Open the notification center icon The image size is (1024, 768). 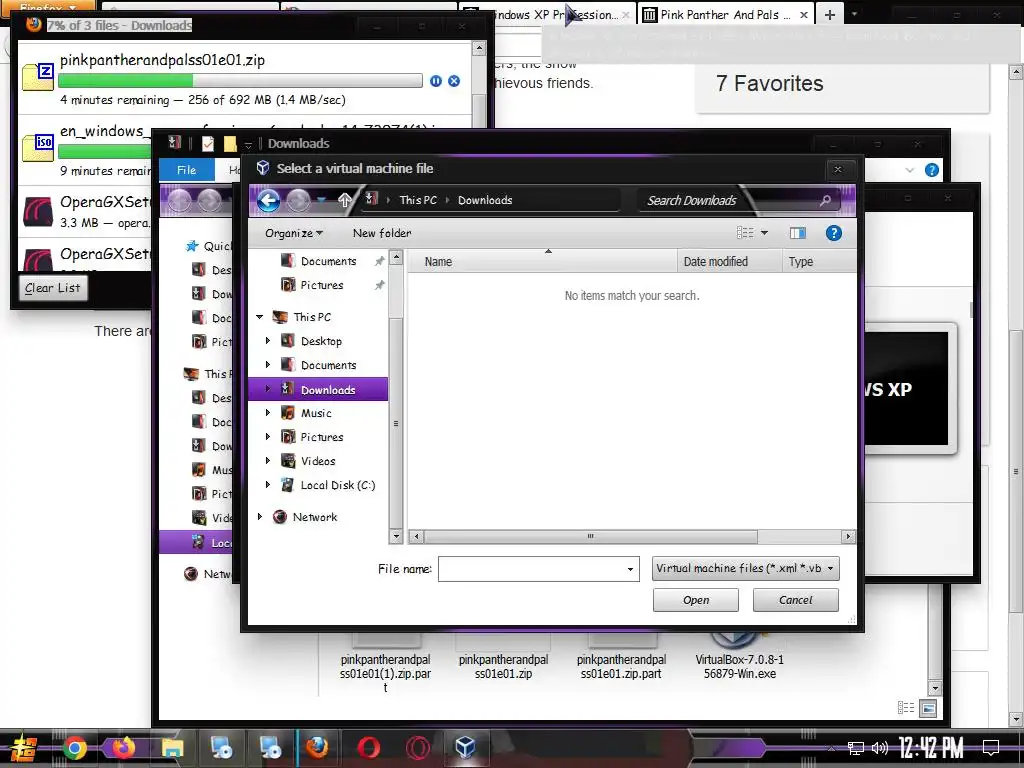coord(991,747)
